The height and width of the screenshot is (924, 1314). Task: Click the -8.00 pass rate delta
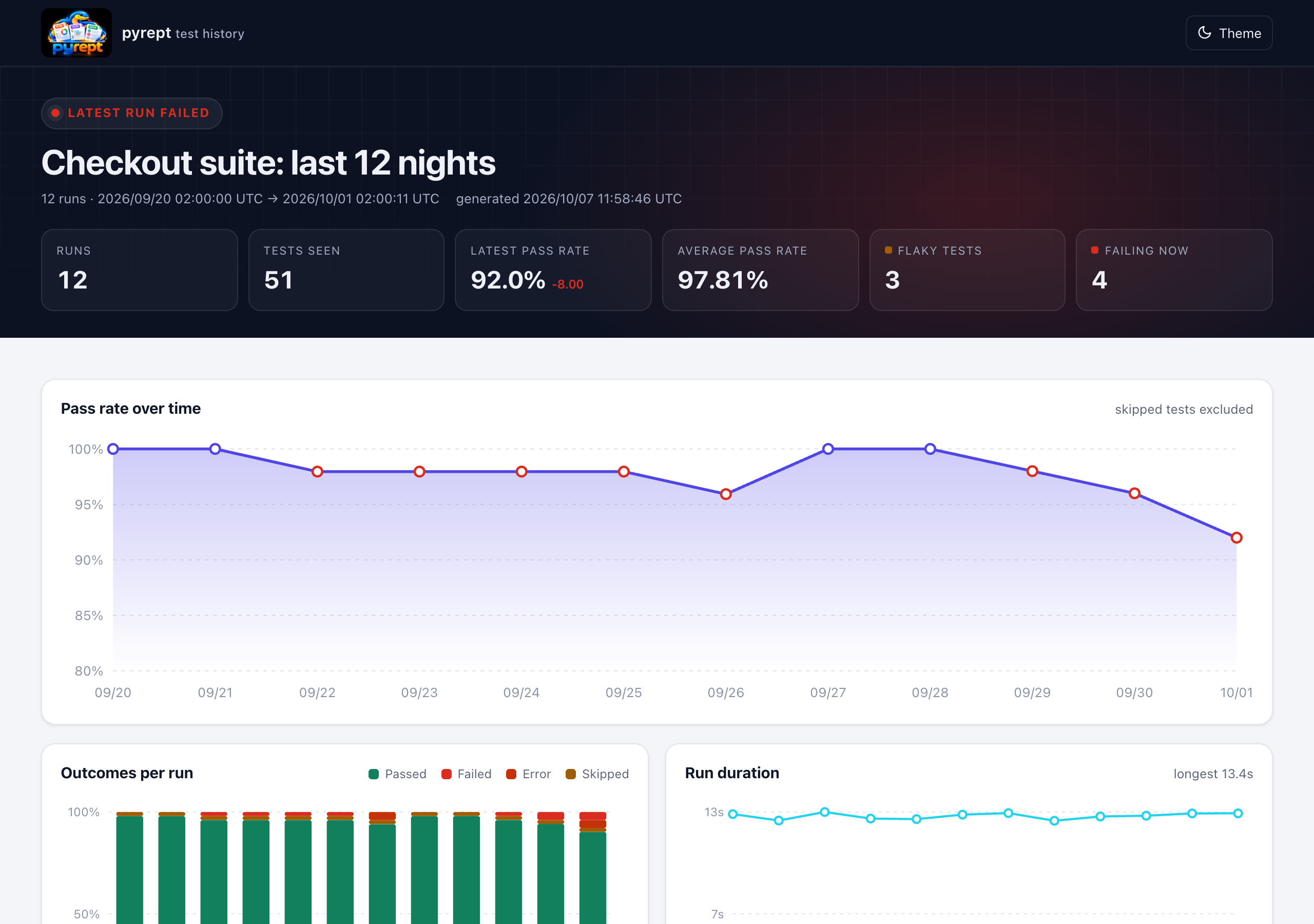point(568,284)
